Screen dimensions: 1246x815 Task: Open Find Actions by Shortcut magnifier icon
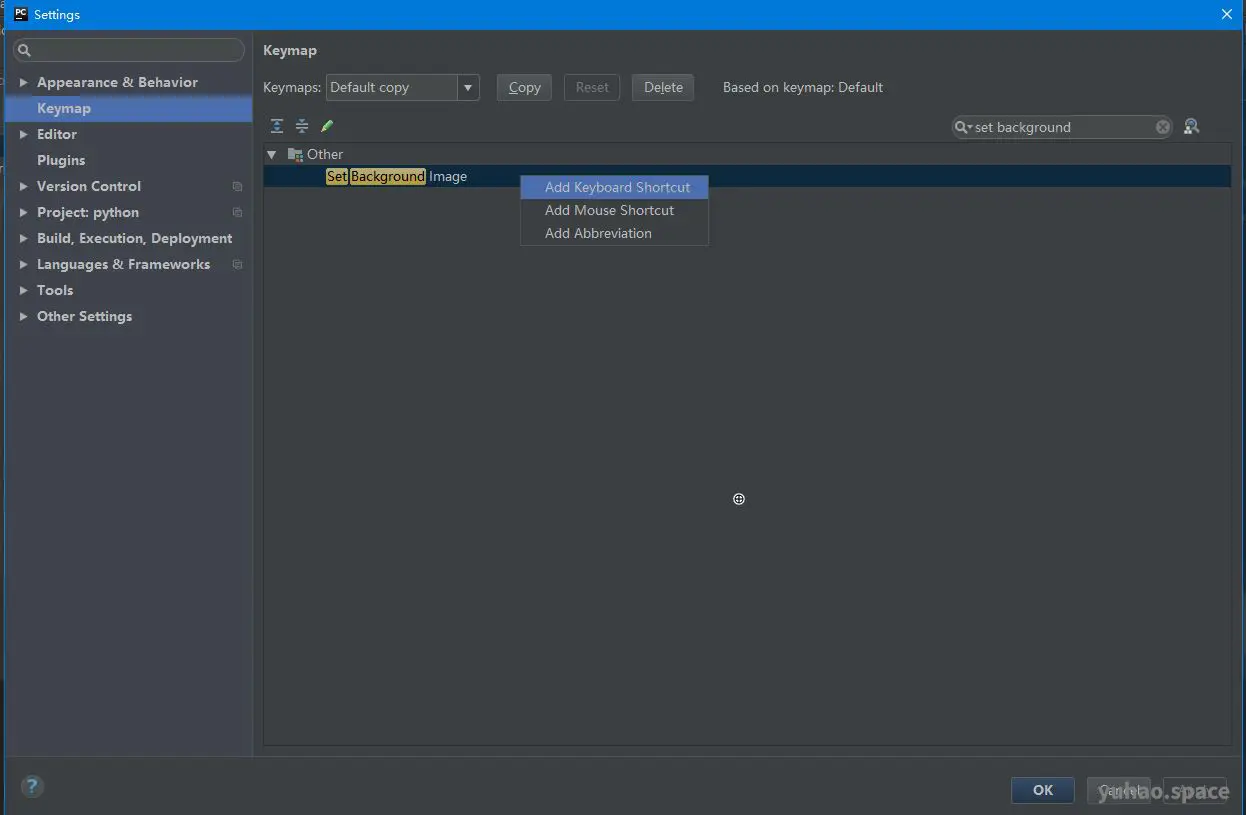tap(1191, 126)
